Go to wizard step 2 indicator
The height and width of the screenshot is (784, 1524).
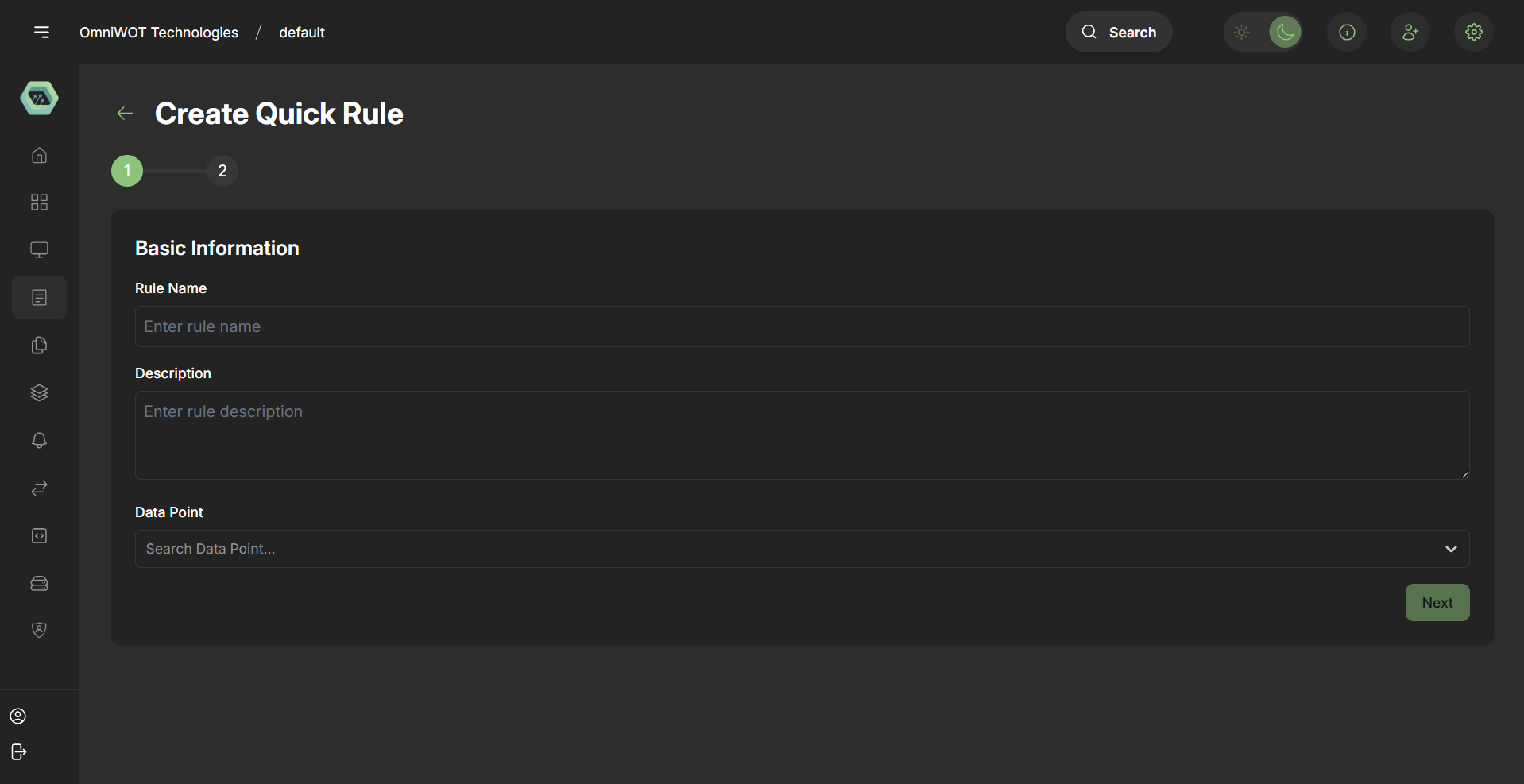click(222, 170)
